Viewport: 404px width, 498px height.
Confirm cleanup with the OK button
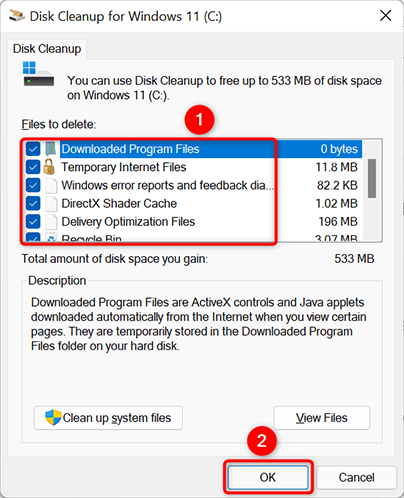click(x=268, y=477)
